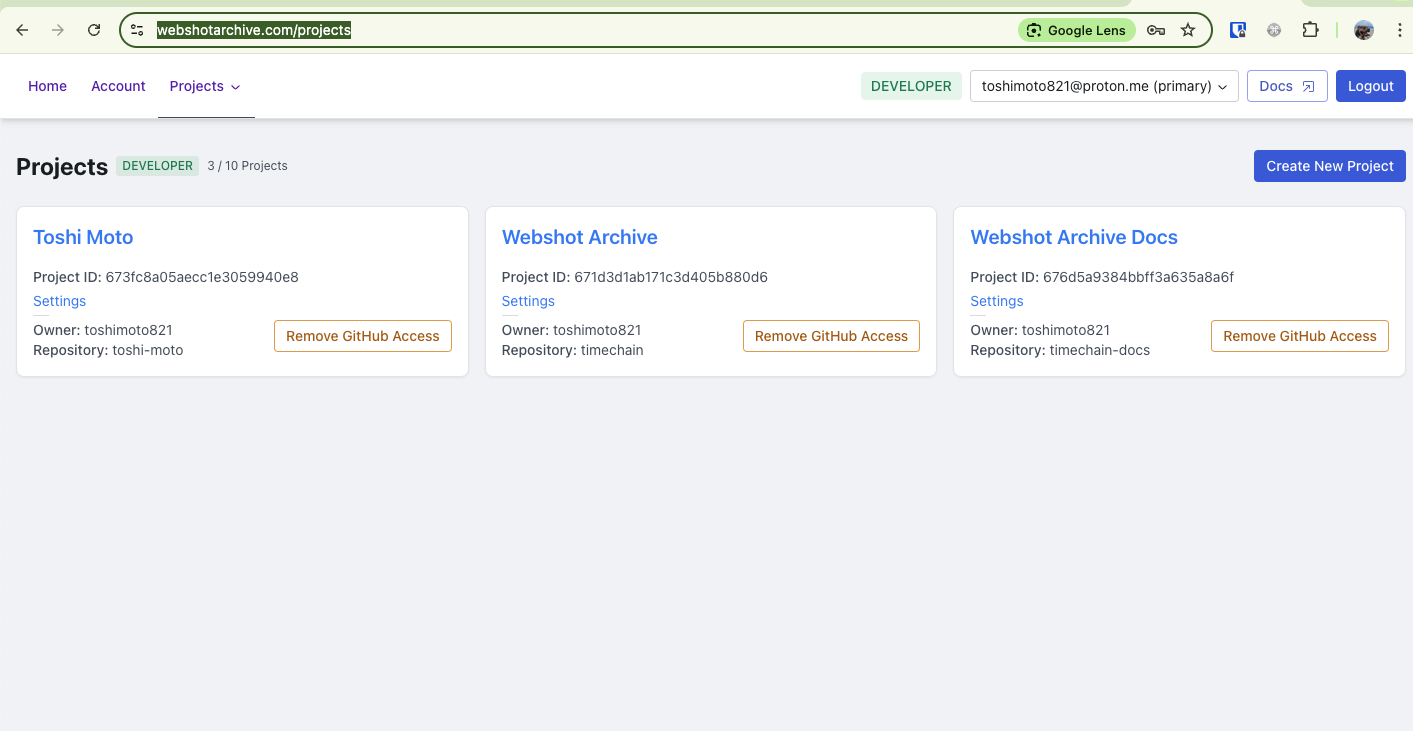Open the Chrome three-dot menu

click(1399, 30)
